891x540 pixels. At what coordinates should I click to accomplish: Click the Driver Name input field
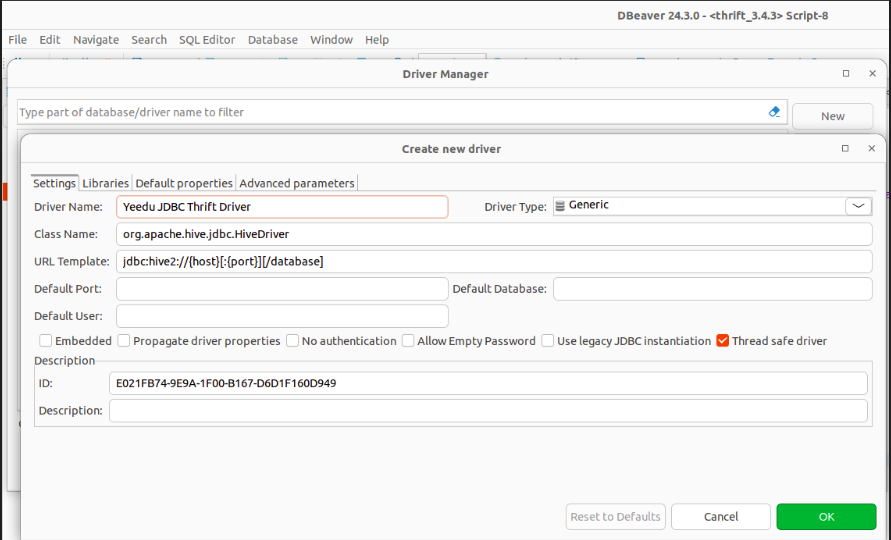(282, 207)
